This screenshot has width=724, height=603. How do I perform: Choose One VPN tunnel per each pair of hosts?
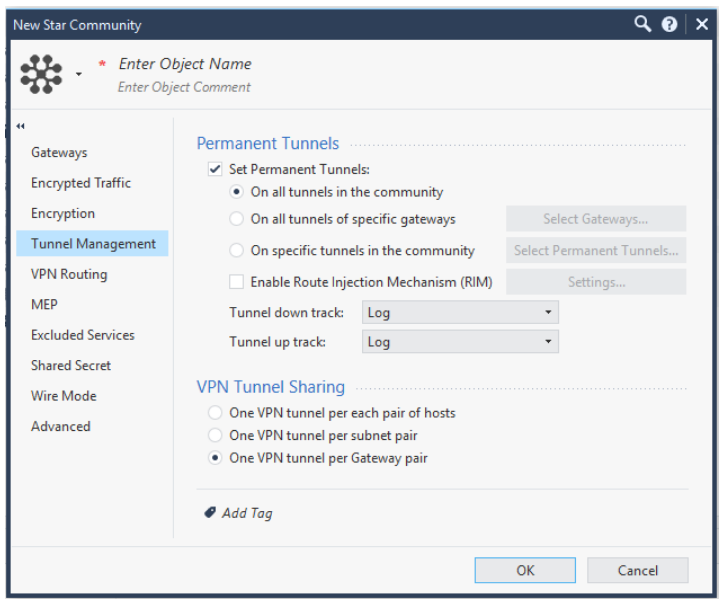[x=215, y=412]
